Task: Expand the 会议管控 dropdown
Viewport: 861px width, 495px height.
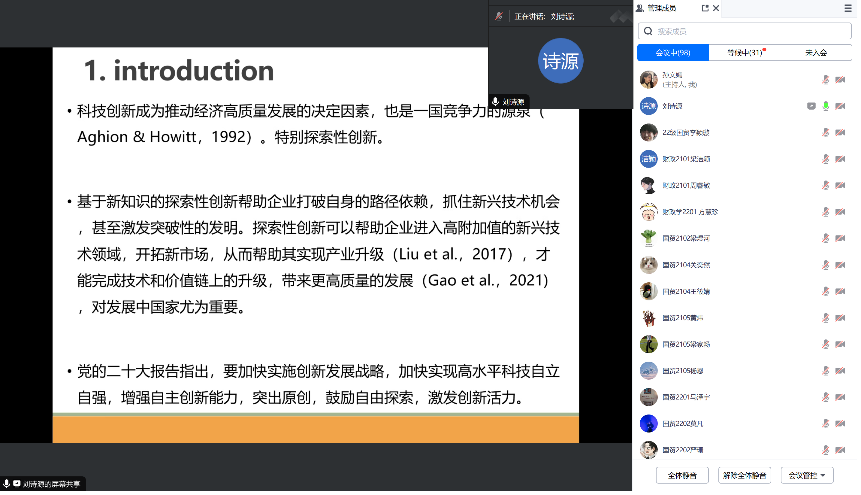Action: tap(807, 475)
